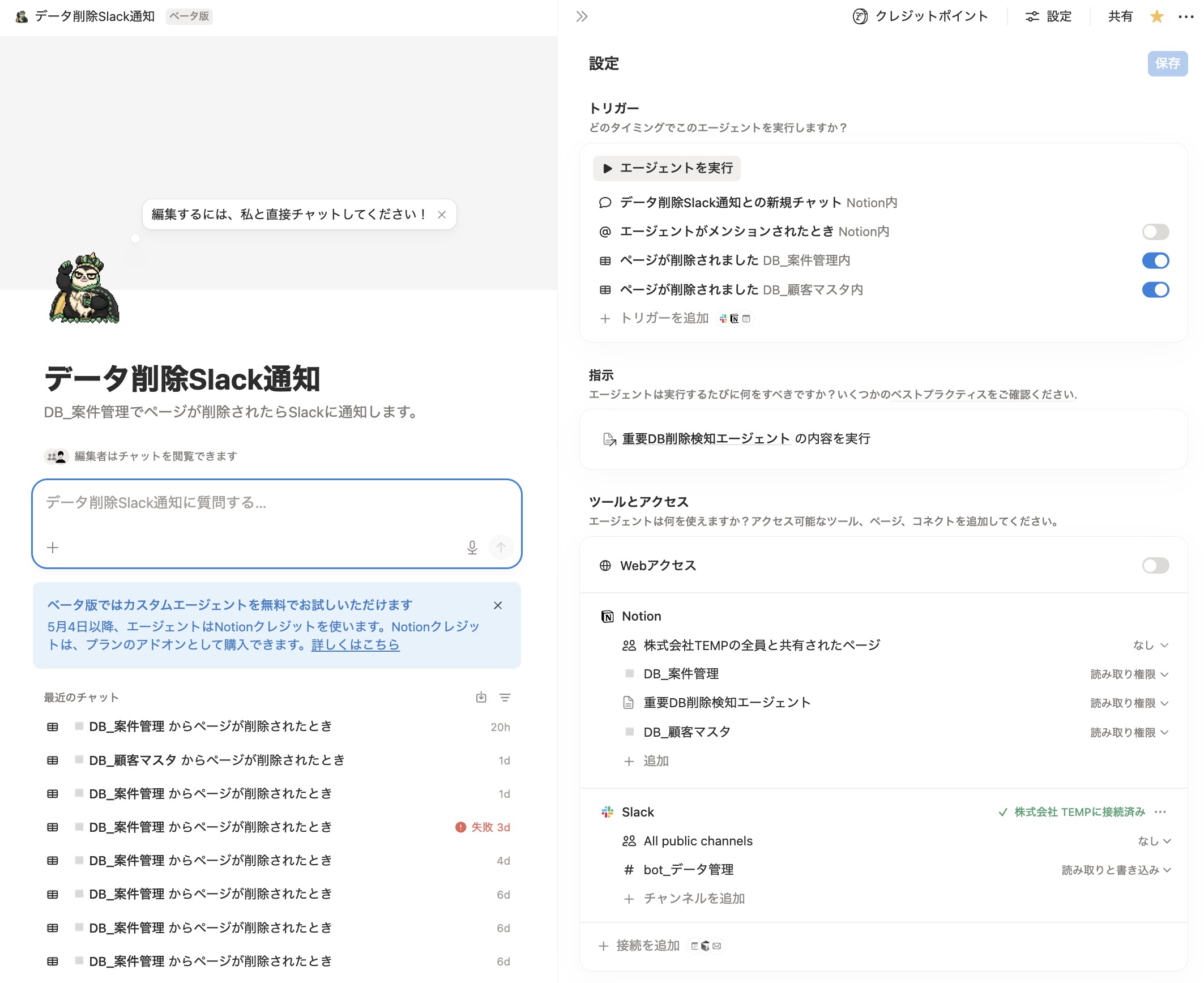Open the DB_案件管理 chat from 4d ago

pos(277,861)
